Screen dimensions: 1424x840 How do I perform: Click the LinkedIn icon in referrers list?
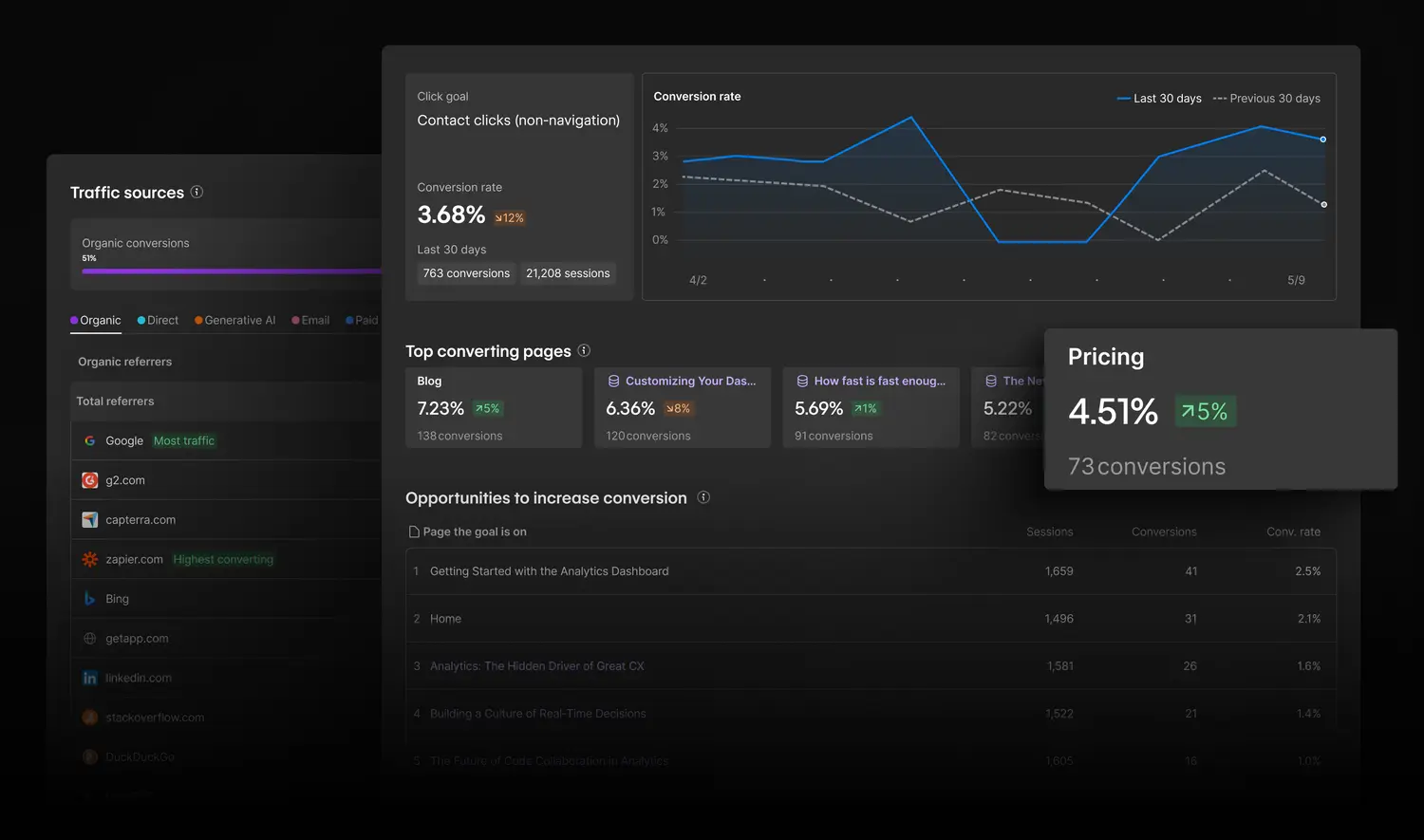(x=89, y=678)
